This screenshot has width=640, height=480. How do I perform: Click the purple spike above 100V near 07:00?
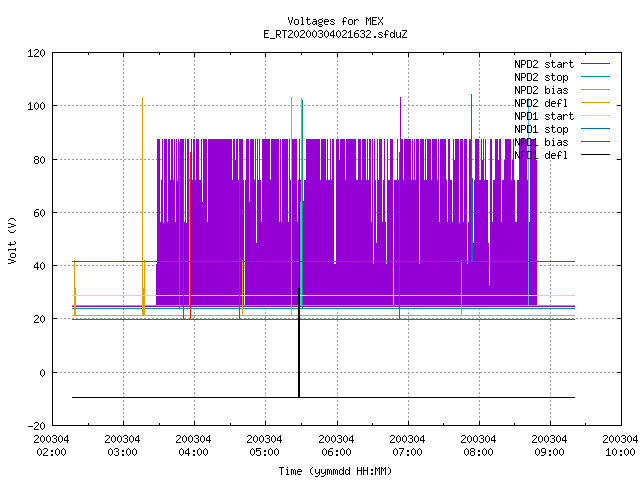pos(400,118)
